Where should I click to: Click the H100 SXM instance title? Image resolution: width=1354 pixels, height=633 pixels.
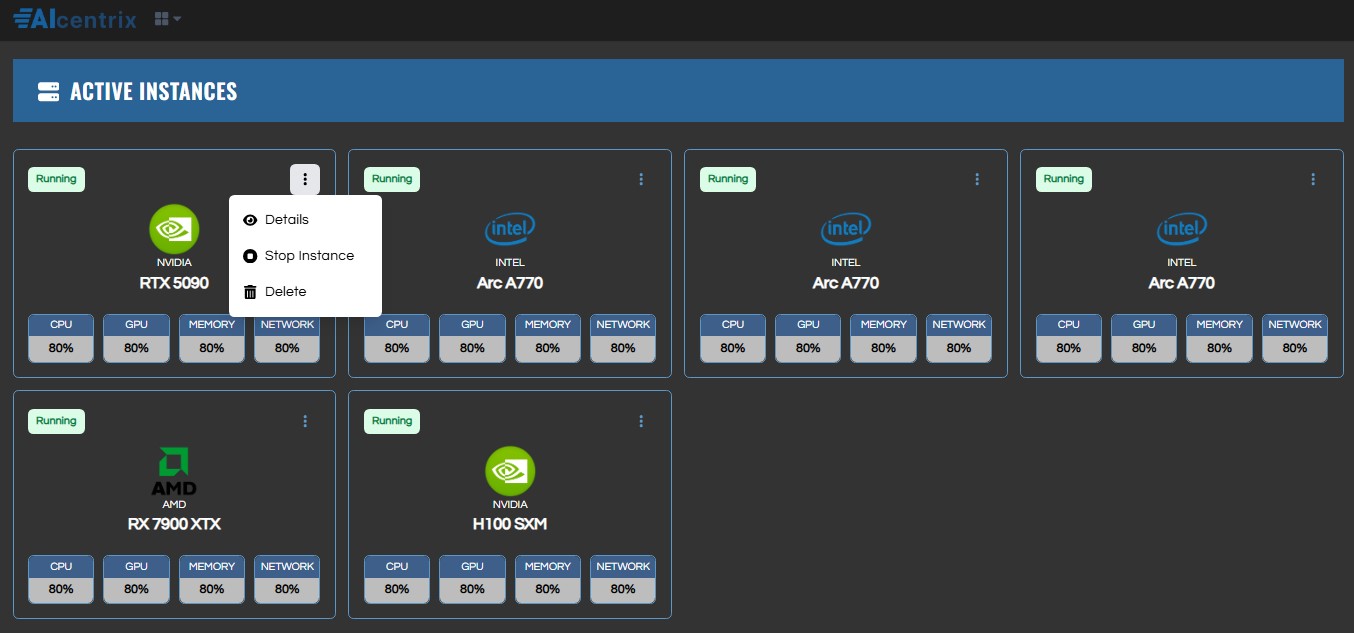pos(510,524)
